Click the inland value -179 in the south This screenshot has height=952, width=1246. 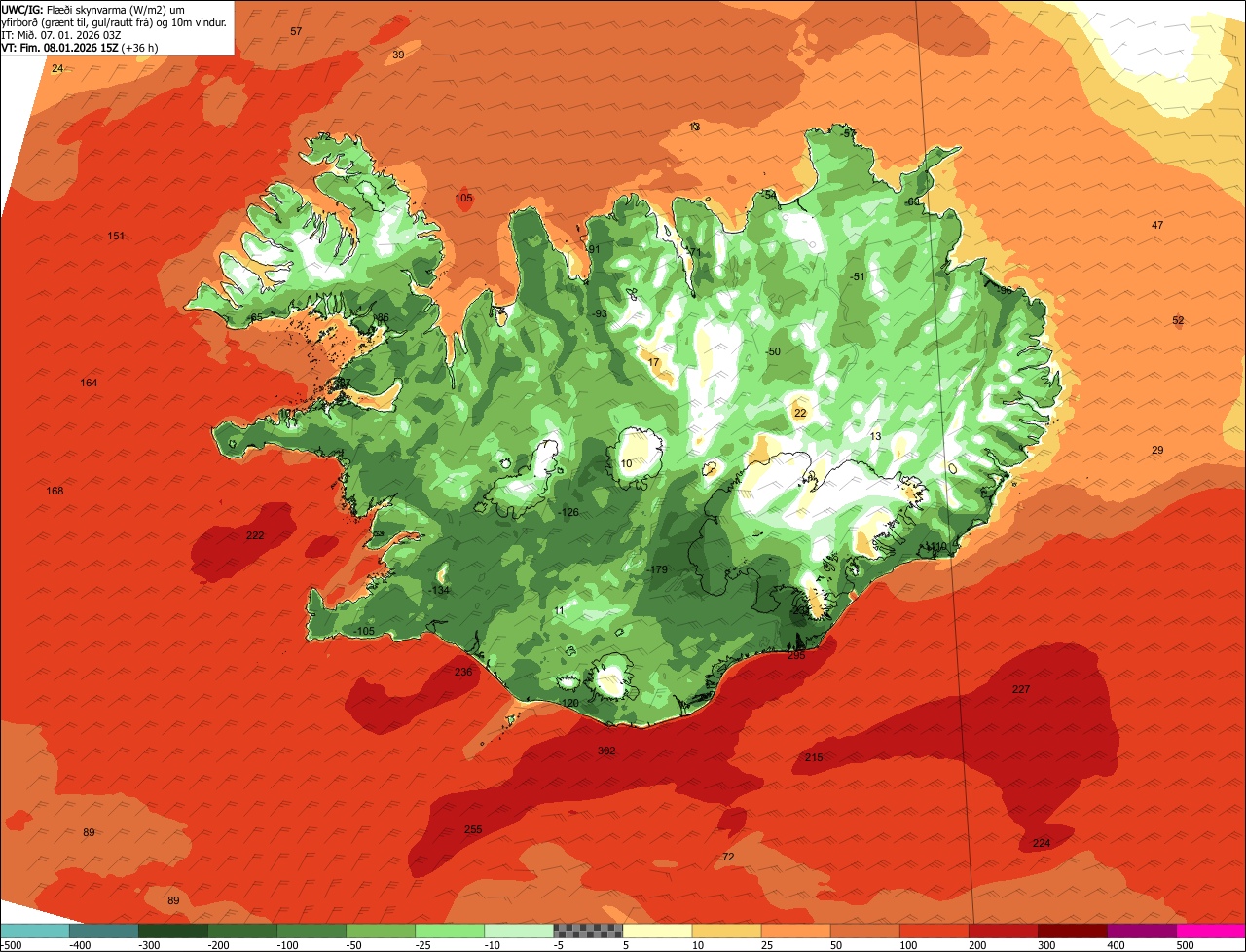click(x=658, y=569)
